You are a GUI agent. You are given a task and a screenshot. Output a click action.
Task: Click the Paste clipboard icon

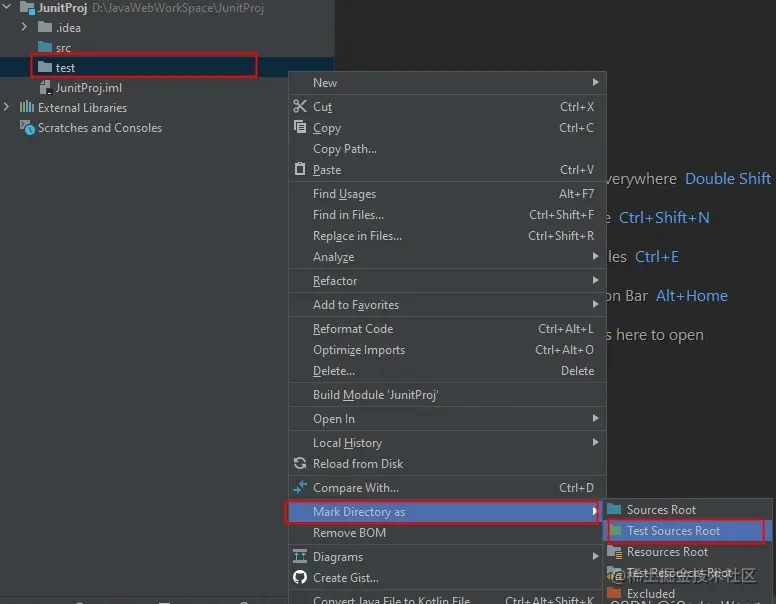(300, 169)
